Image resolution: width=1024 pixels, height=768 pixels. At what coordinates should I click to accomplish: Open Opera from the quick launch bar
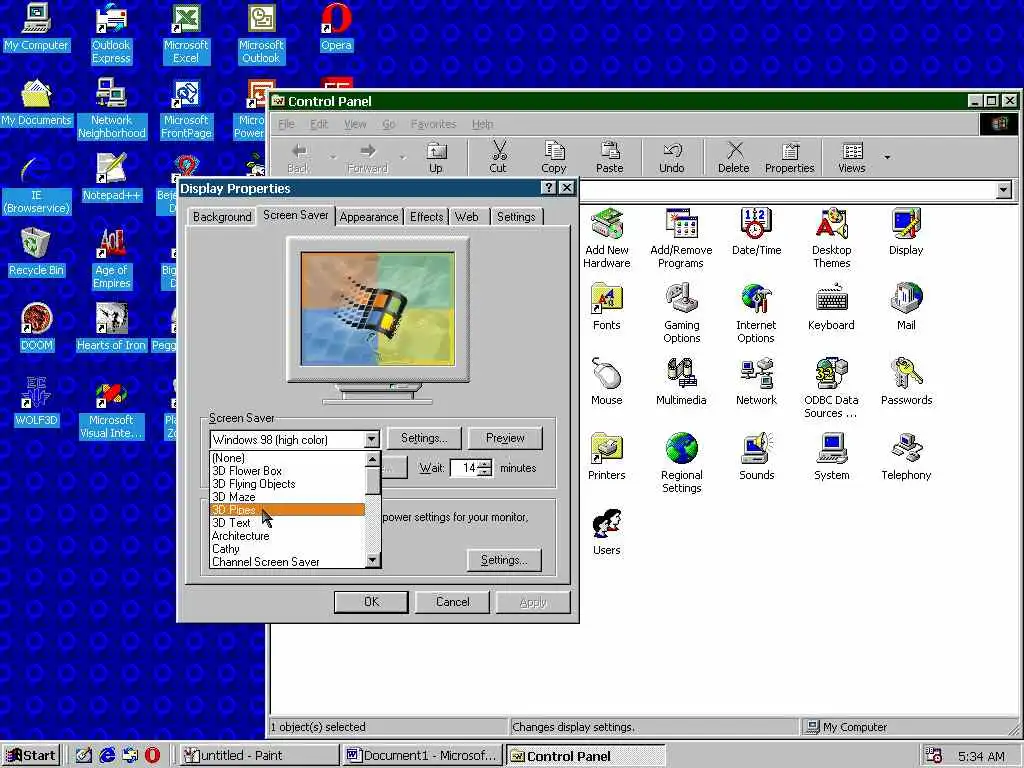click(152, 756)
